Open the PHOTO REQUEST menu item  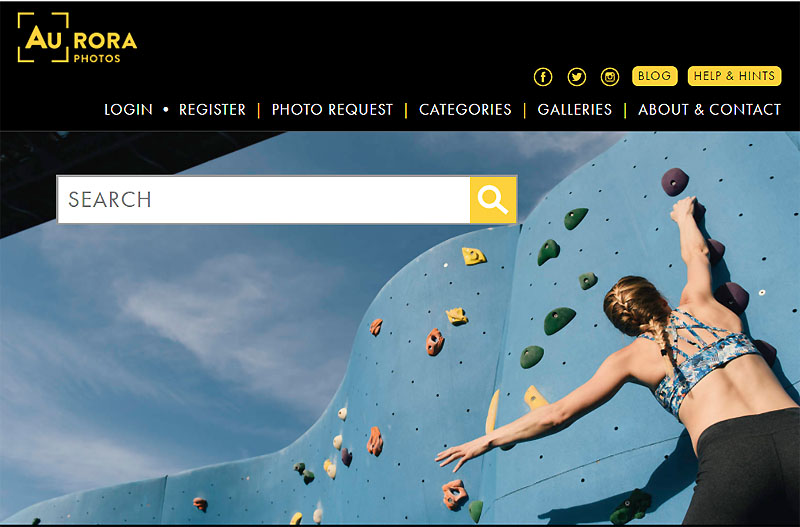click(x=332, y=110)
